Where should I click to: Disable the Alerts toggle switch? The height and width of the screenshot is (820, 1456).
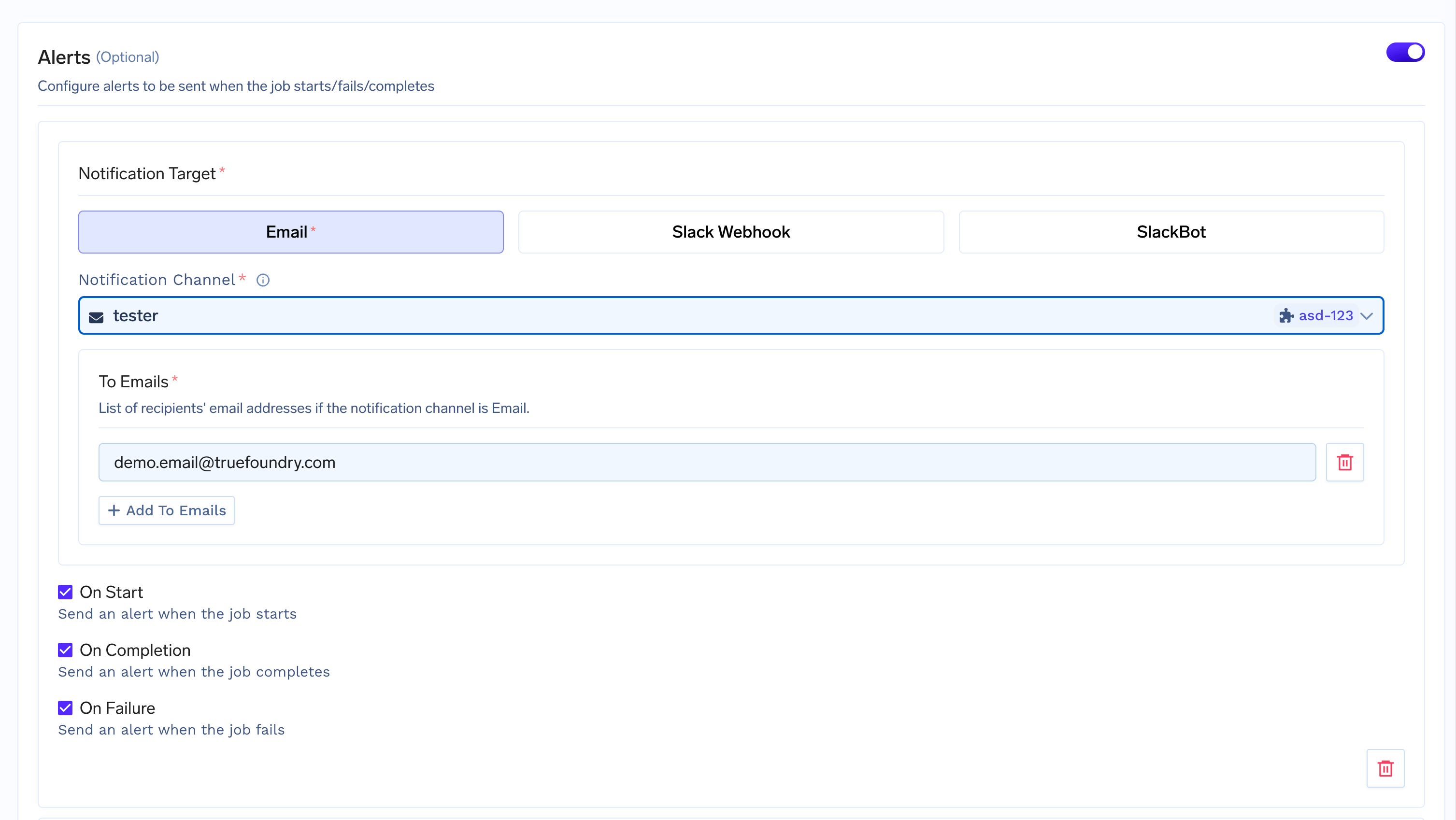[x=1405, y=53]
